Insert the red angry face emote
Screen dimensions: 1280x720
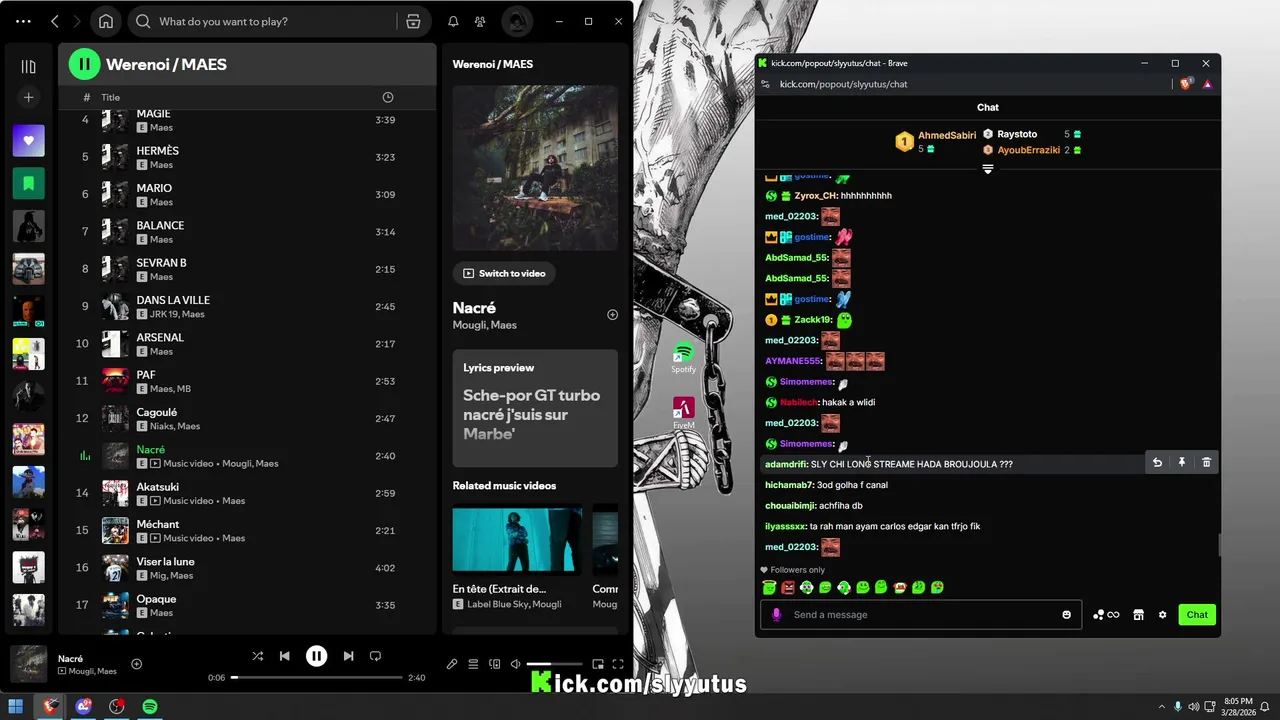pos(787,588)
